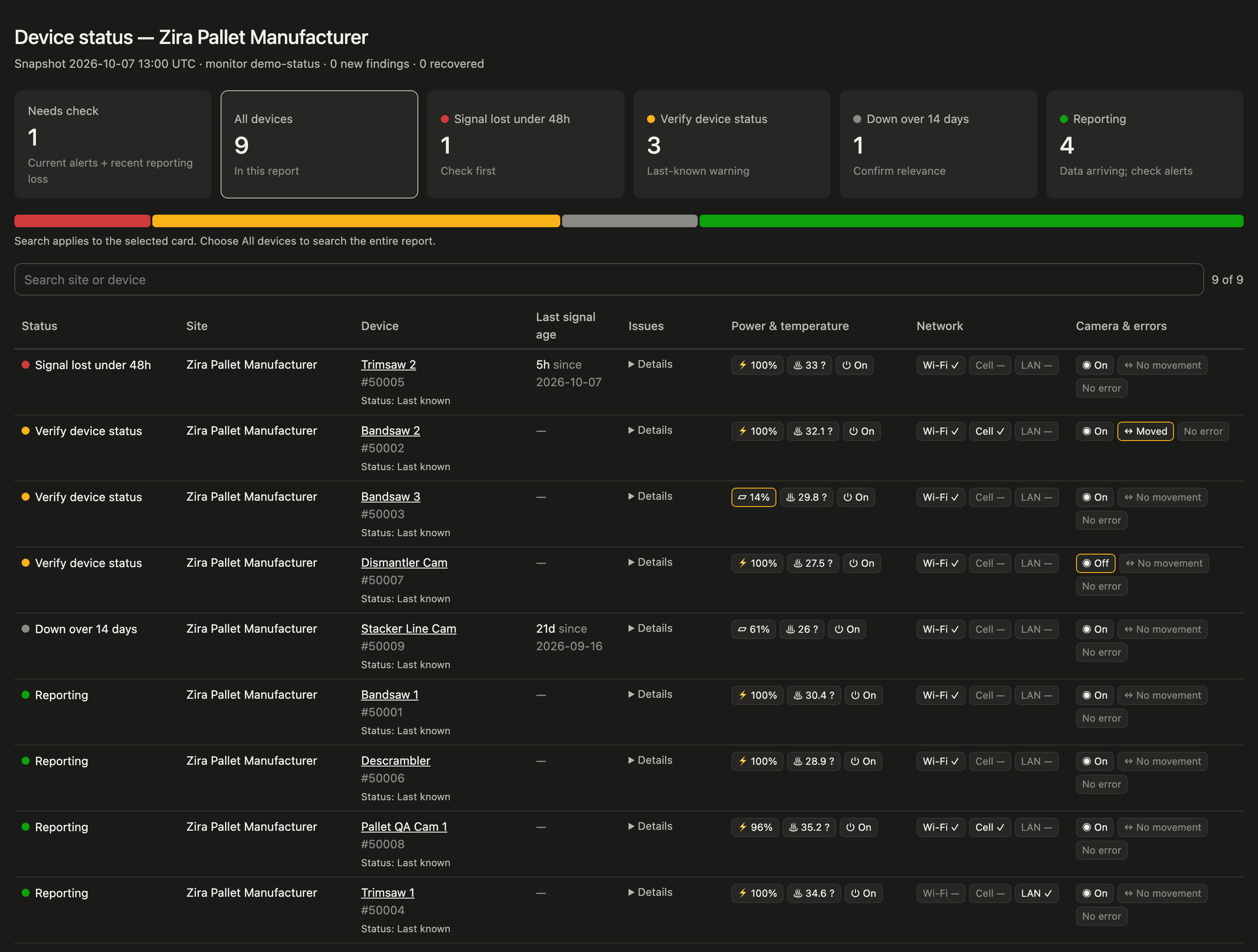Viewport: 1258px width, 952px height.
Task: Expand Details for Trimsaw 2
Action: [x=650, y=364]
